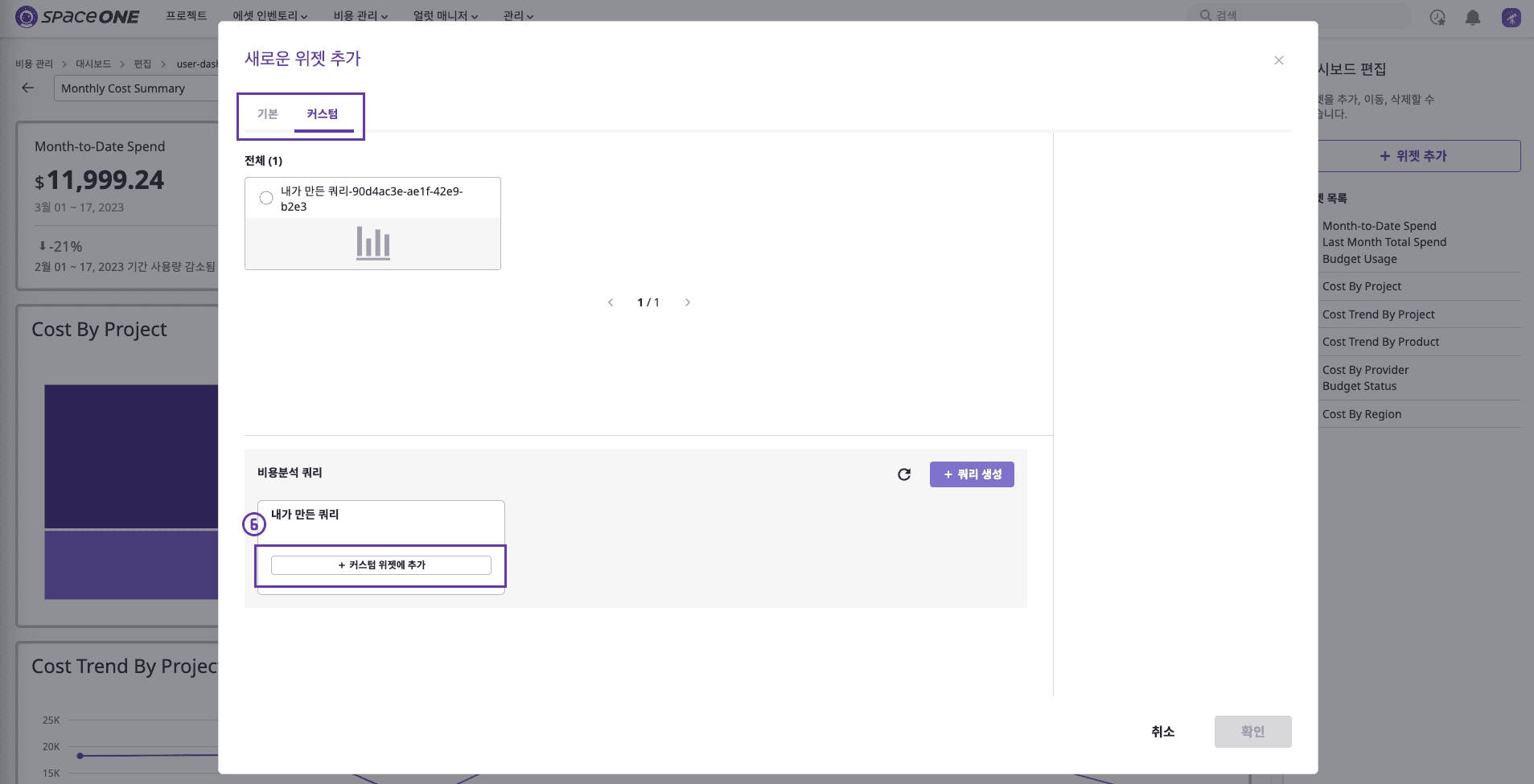Select Last Month Total Spend in list
Image resolution: width=1534 pixels, height=784 pixels.
coord(1384,242)
